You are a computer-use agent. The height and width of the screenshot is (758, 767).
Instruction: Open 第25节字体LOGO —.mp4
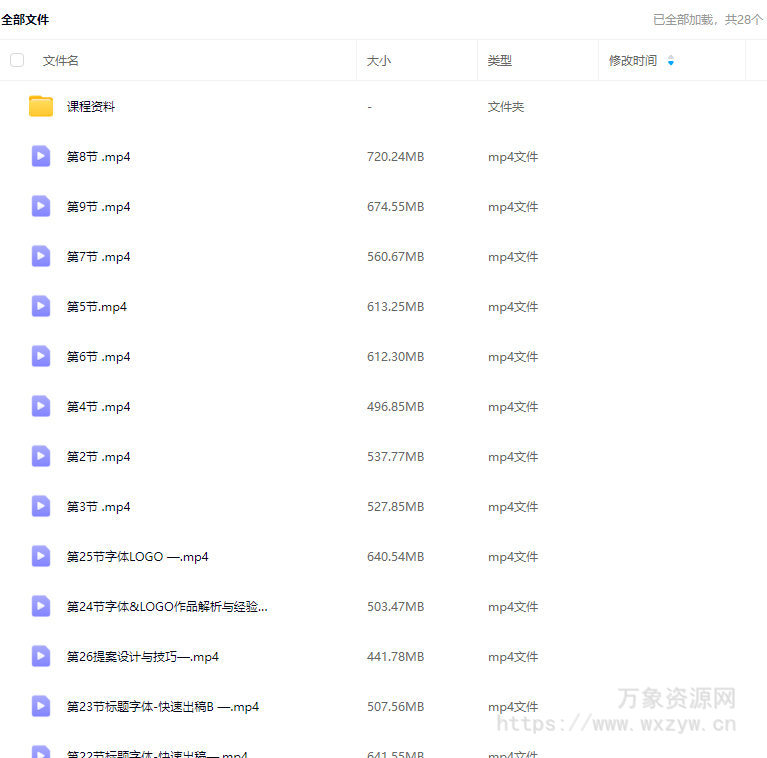pyautogui.click(x=137, y=557)
